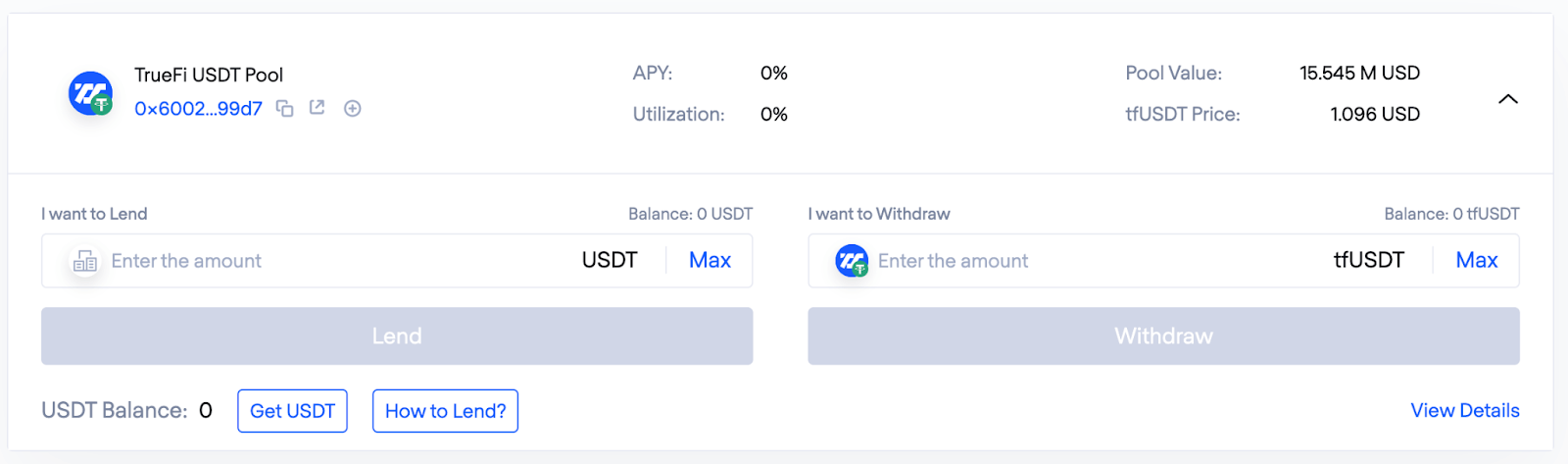Viewport: 1568px width, 464px height.
Task: Open the How to Lend? guide
Action: [x=445, y=411]
